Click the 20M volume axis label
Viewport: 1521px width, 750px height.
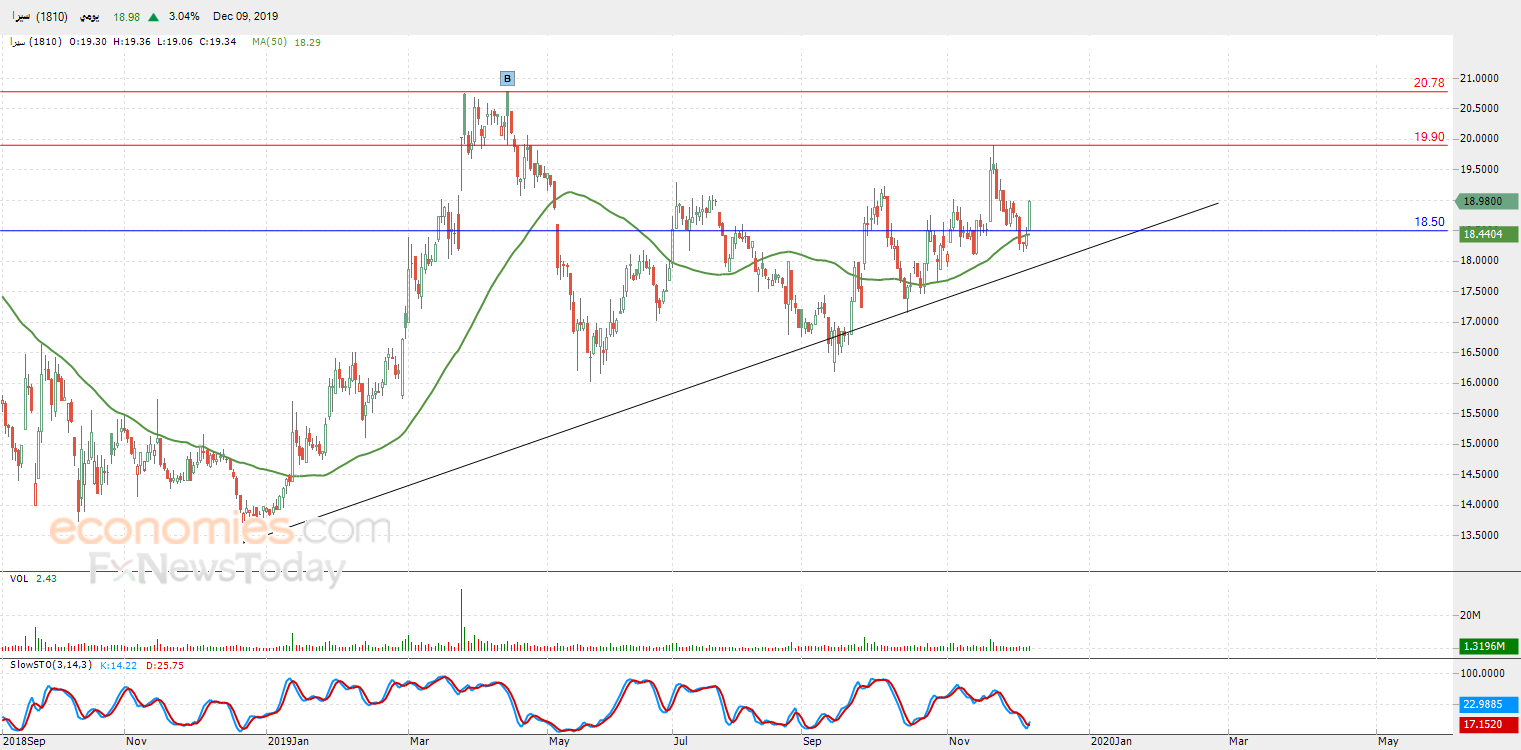1469,615
